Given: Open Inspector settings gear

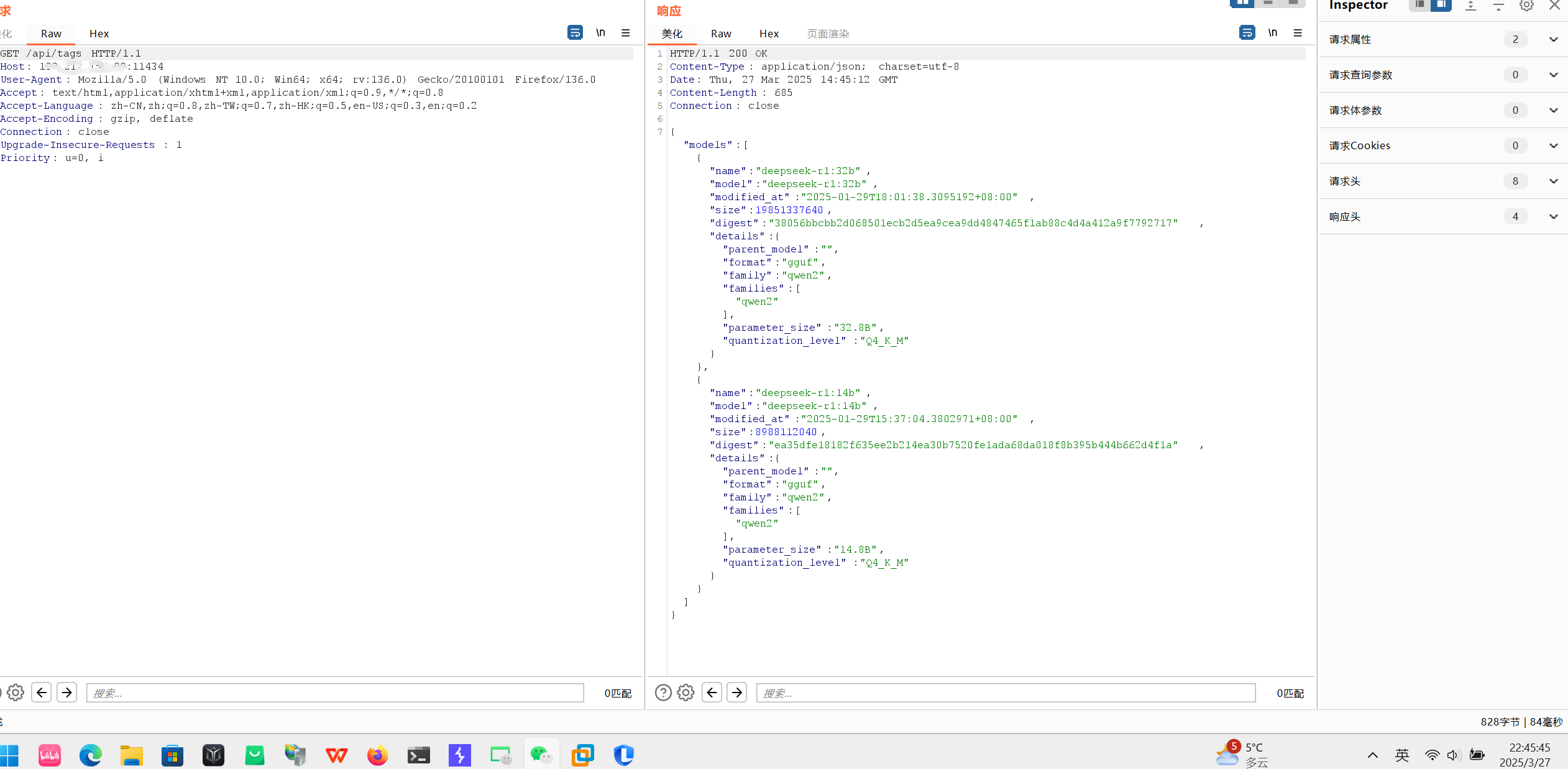Looking at the screenshot, I should 1526,6.
